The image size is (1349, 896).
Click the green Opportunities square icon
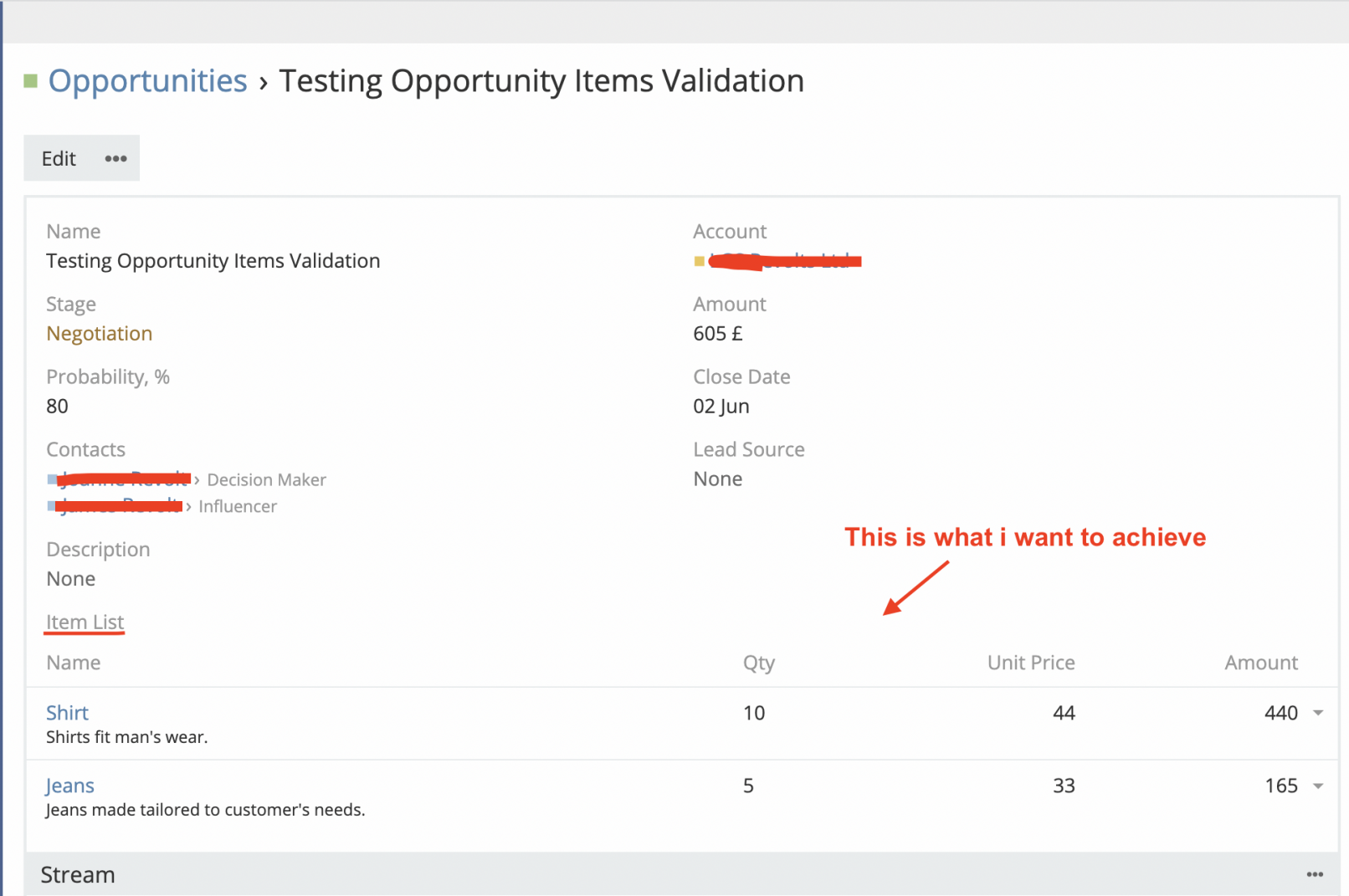[x=31, y=81]
